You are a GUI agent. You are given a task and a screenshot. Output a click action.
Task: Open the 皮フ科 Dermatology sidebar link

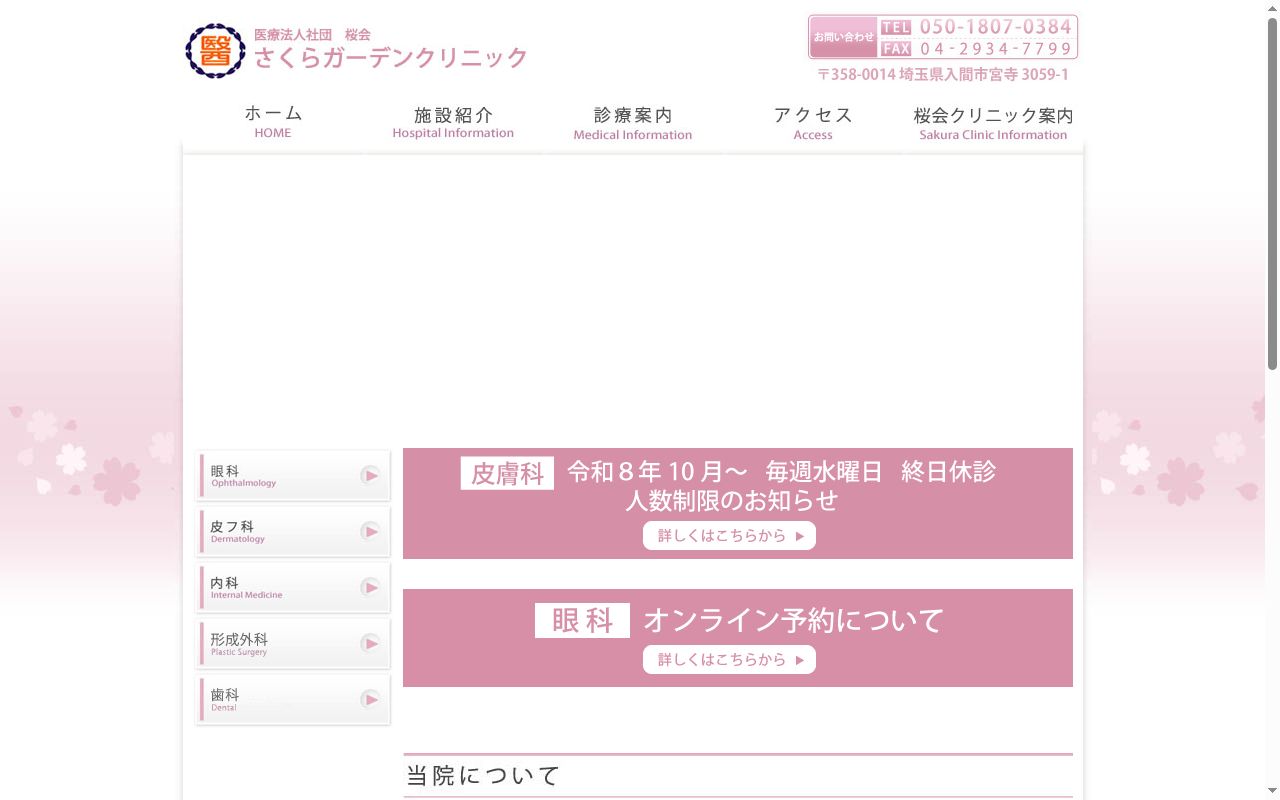click(293, 531)
